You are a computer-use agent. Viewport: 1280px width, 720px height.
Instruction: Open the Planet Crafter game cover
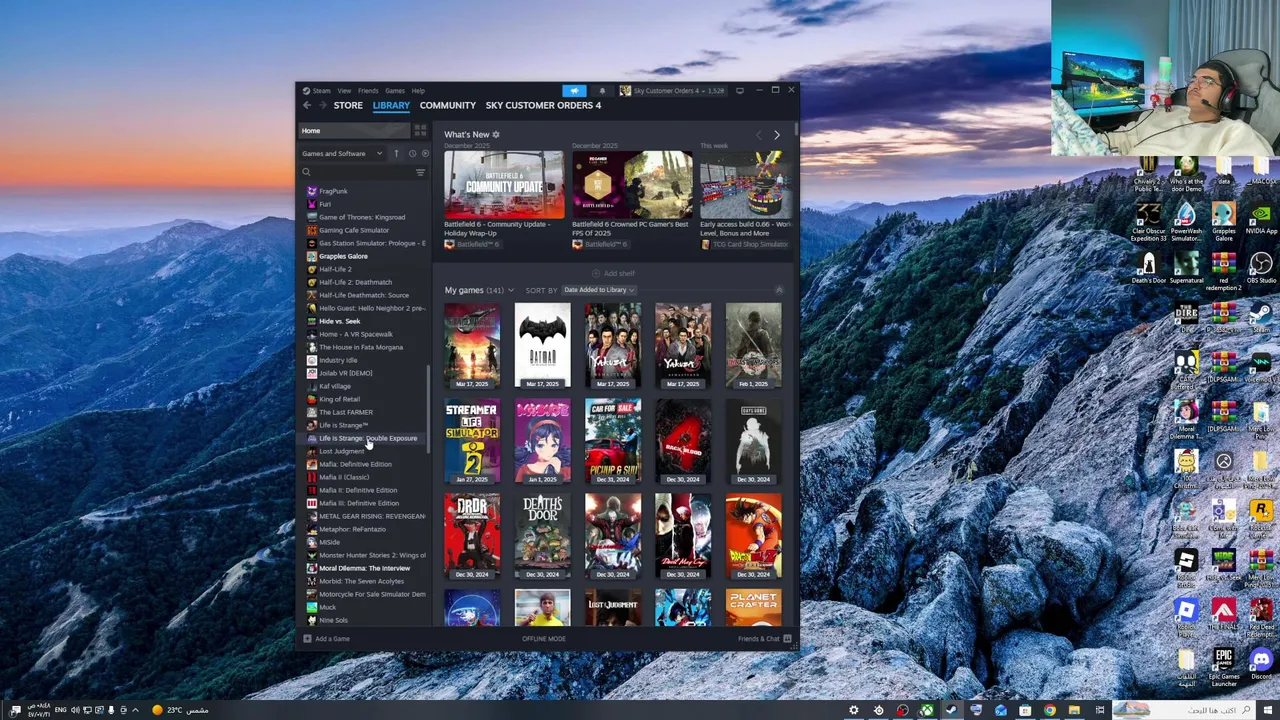754,608
